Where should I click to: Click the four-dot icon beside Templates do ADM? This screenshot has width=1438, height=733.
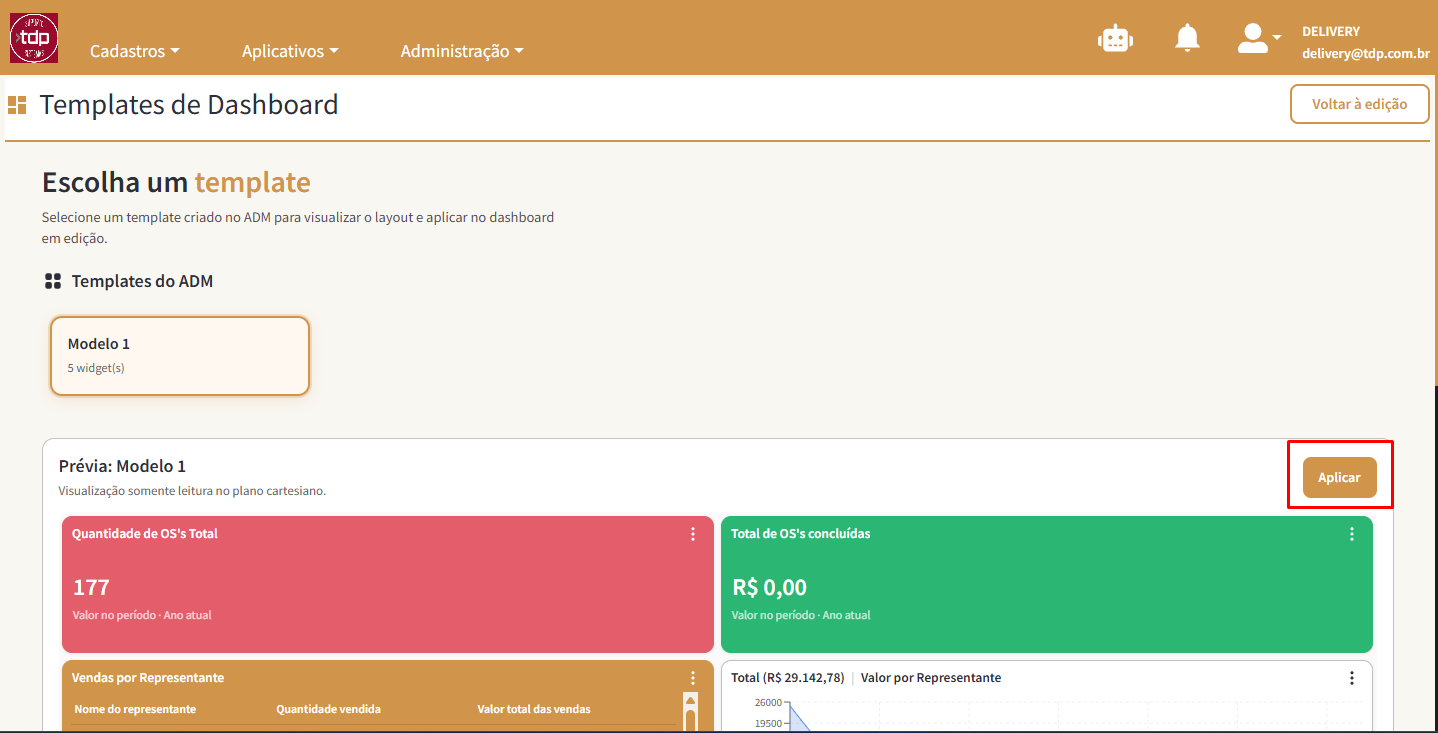[53, 281]
